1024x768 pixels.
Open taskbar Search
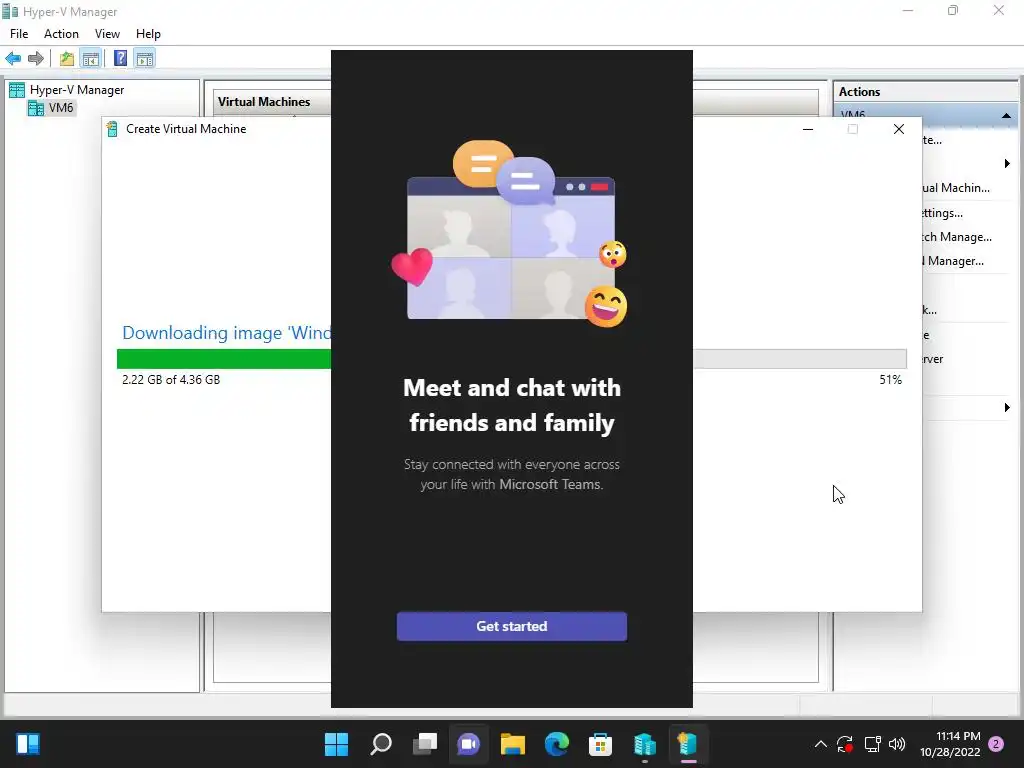381,744
